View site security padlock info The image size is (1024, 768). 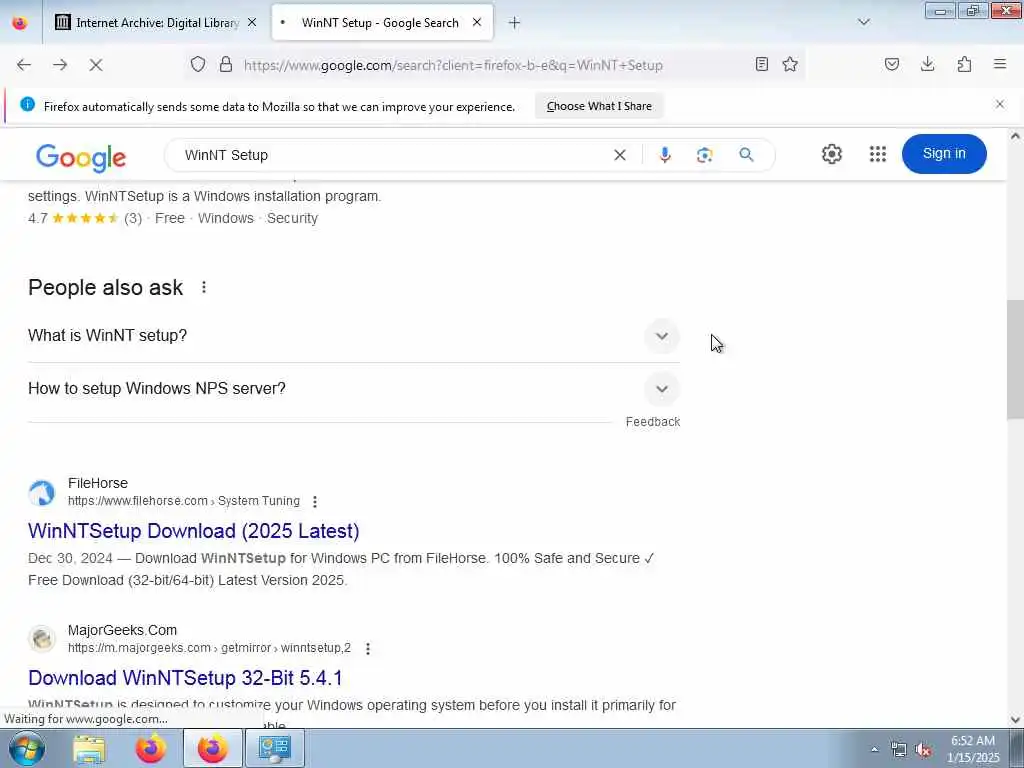tap(226, 64)
